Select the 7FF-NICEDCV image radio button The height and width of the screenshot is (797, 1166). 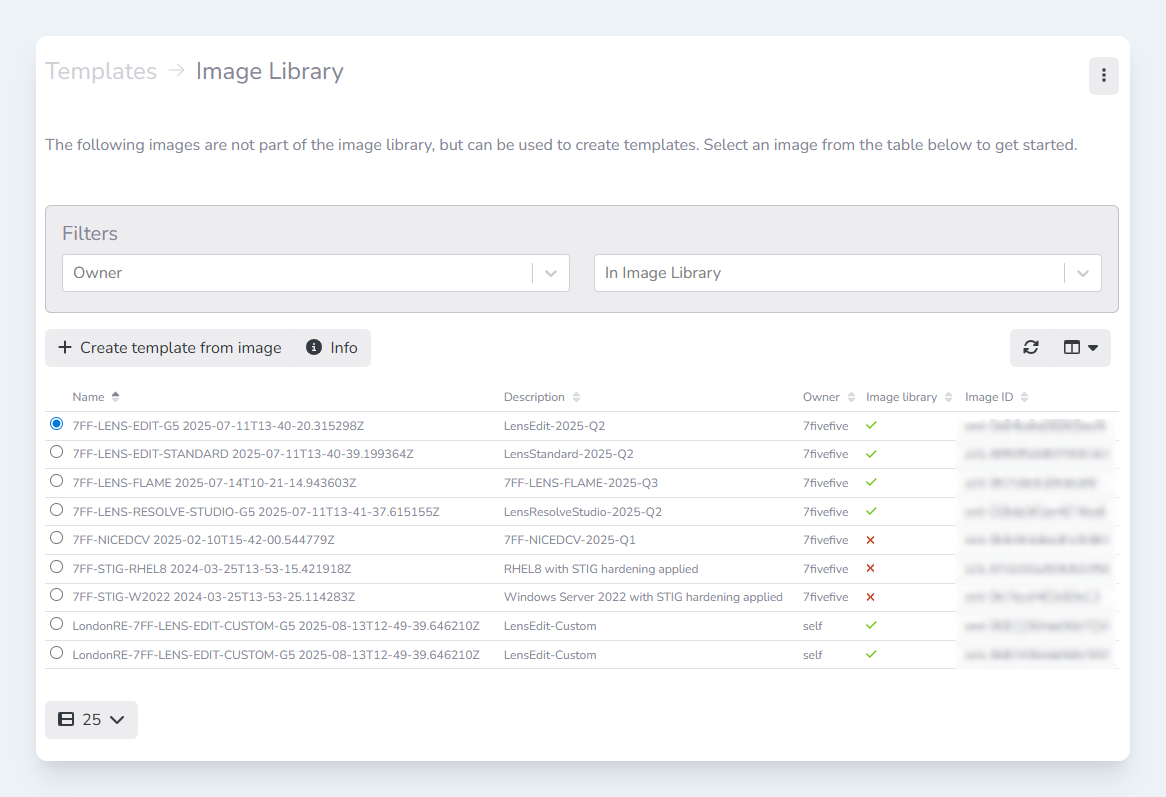pos(56,539)
